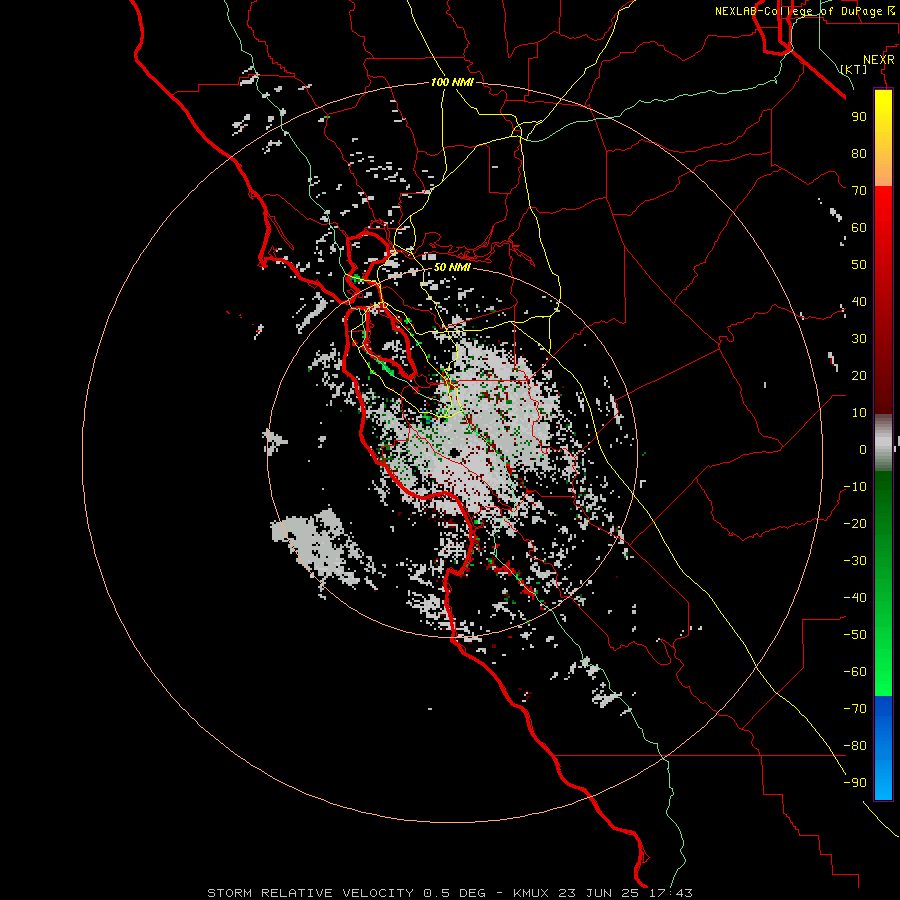900x900 pixels.
Task: Click the -10 knot label on color scale
Action: [x=855, y=487]
